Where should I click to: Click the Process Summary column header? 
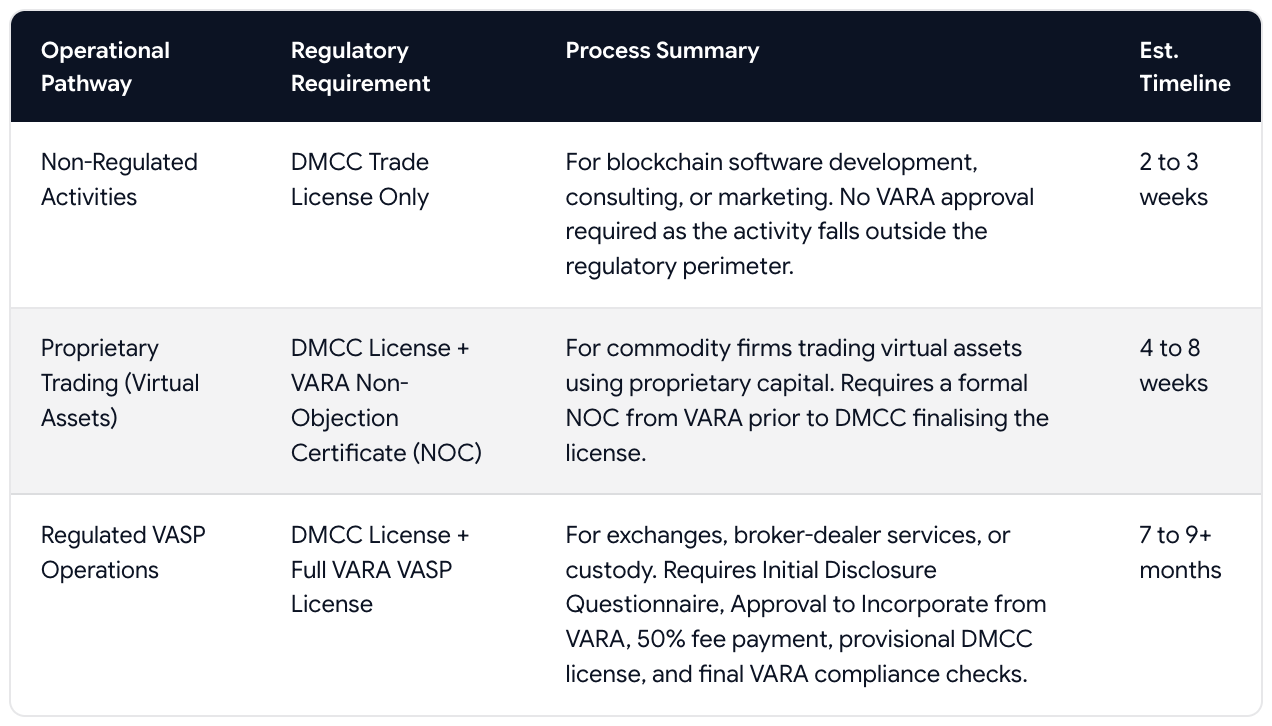click(x=662, y=51)
